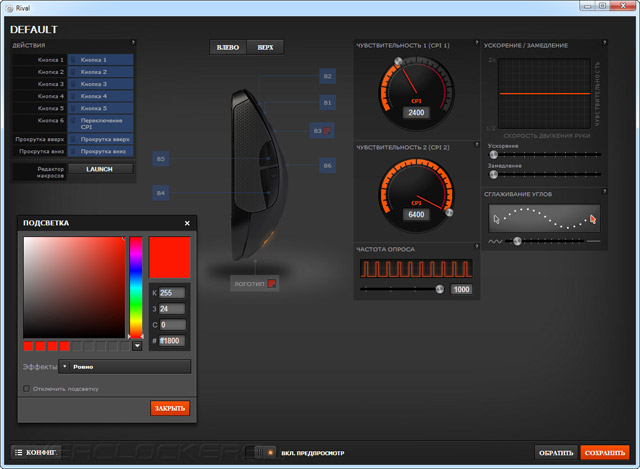Open Прокрутка вниз action dropdown
This screenshot has width=640, height=469.
(x=100, y=151)
